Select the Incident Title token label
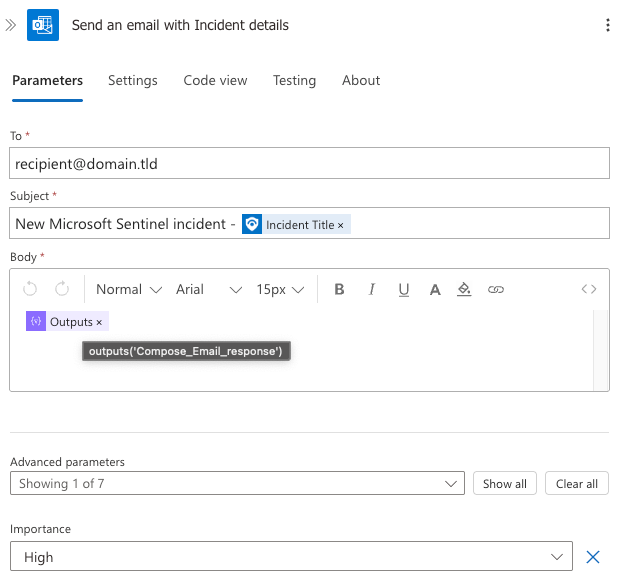This screenshot has width=621, height=587. [x=300, y=225]
